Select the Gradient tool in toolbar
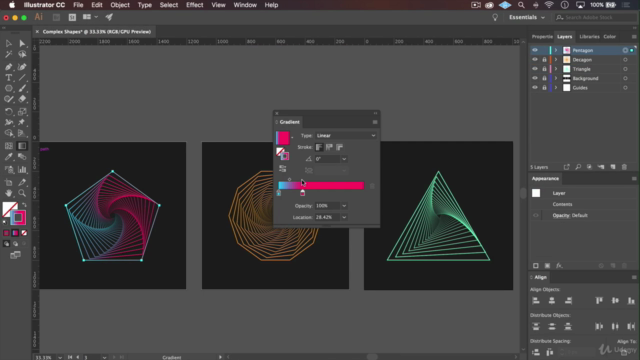This screenshot has width=640, height=360. tap(22, 146)
